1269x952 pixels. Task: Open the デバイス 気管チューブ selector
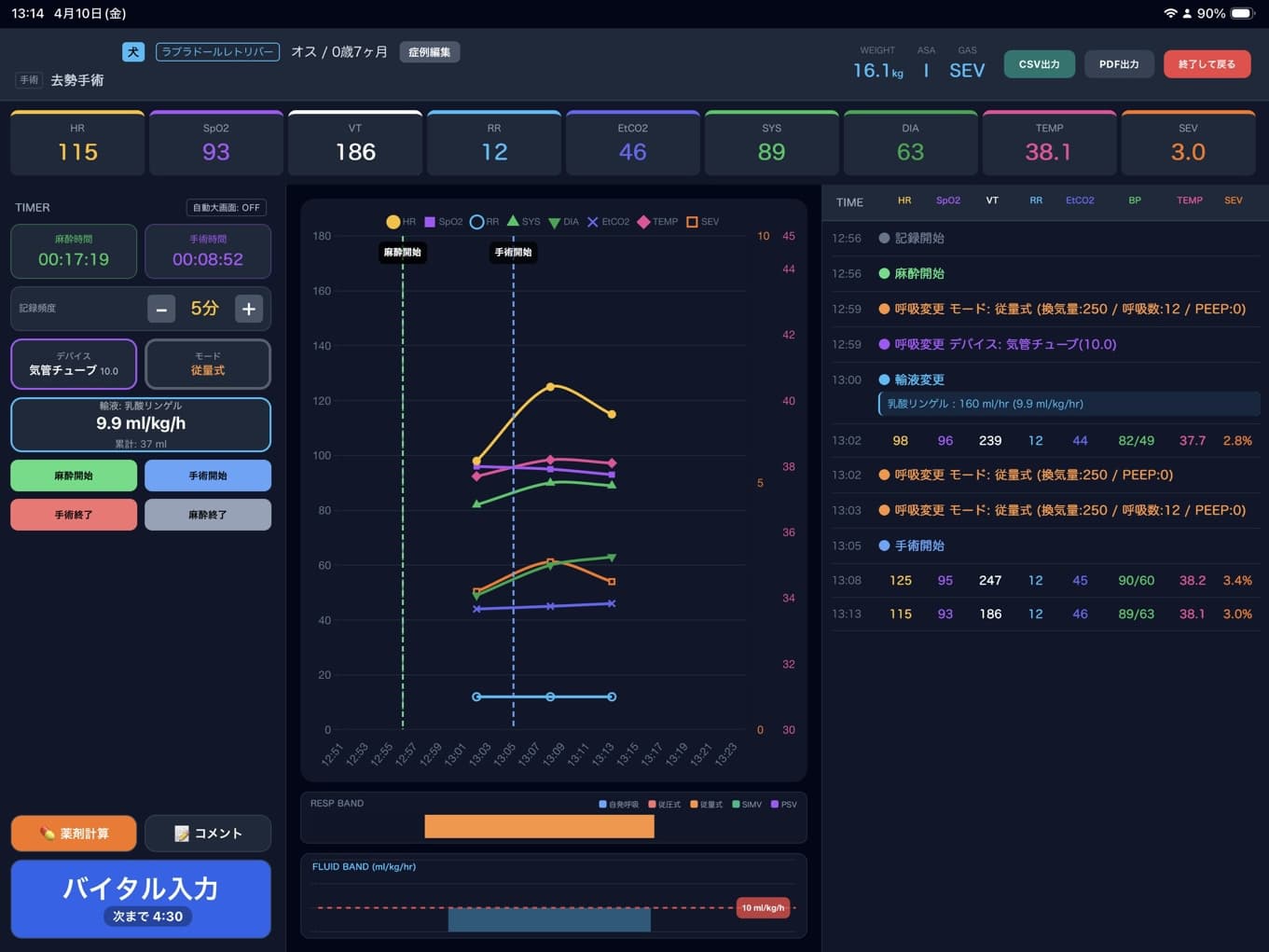point(74,364)
